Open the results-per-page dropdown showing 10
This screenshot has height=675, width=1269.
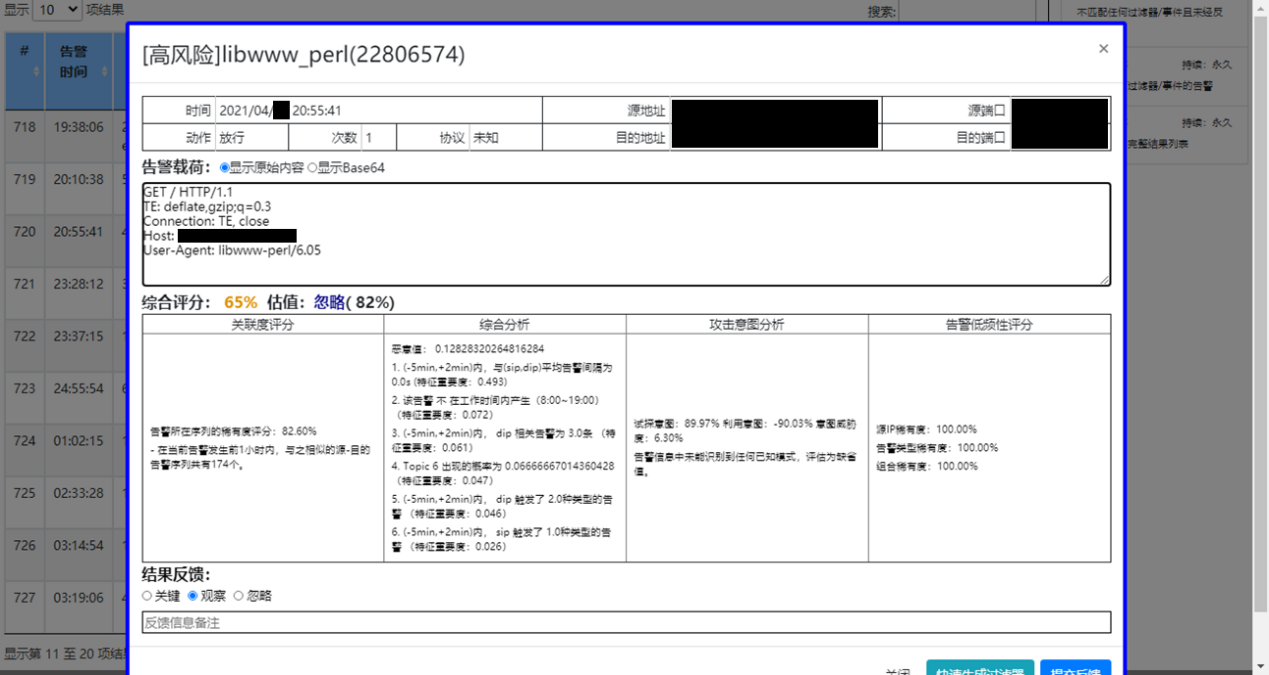[x=57, y=10]
